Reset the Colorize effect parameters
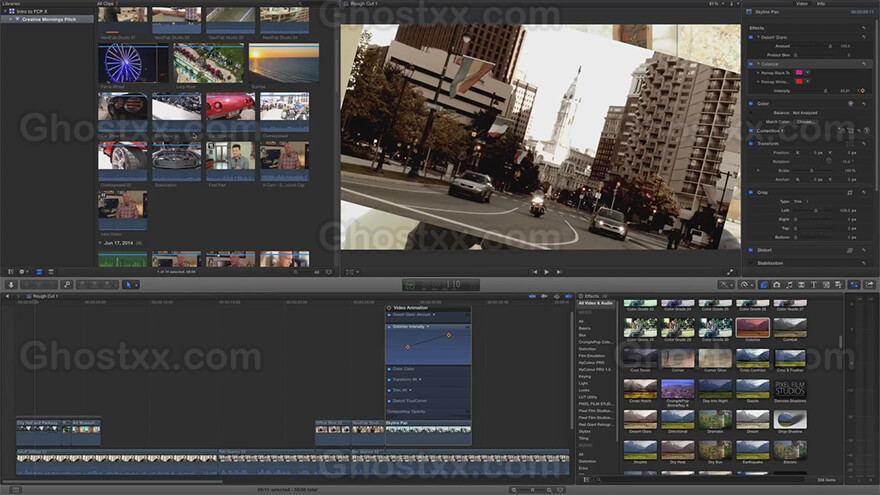Image resolution: width=880 pixels, height=495 pixels. tap(864, 64)
